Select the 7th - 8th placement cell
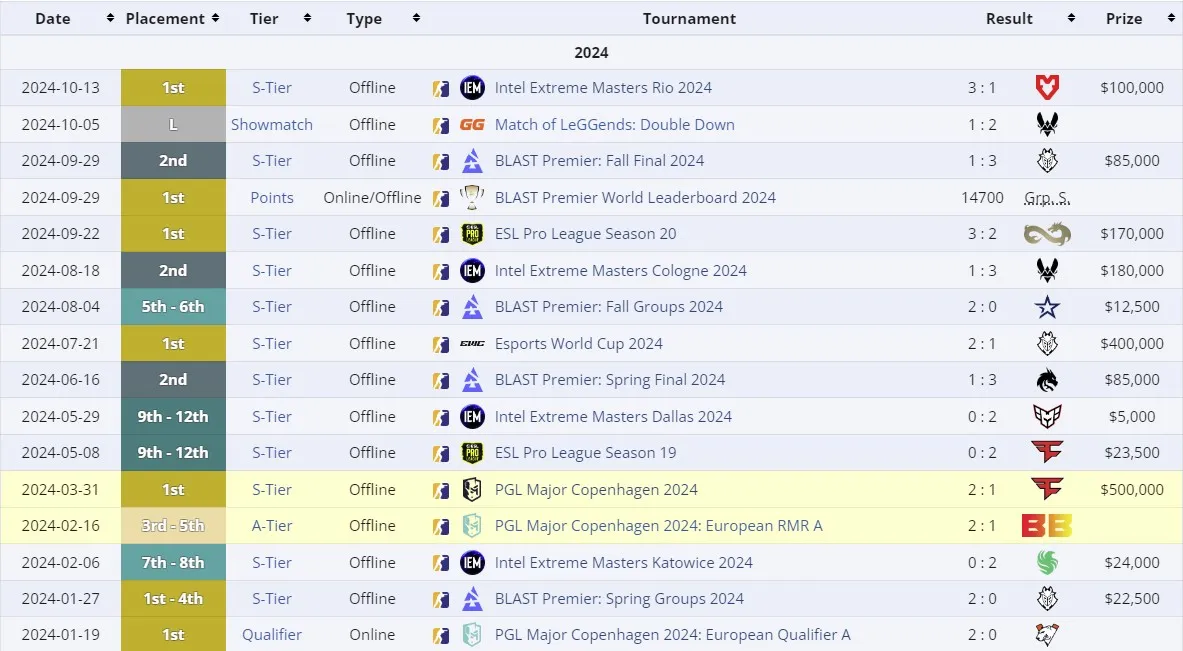Viewport: 1183px width, 651px height. tap(174, 562)
